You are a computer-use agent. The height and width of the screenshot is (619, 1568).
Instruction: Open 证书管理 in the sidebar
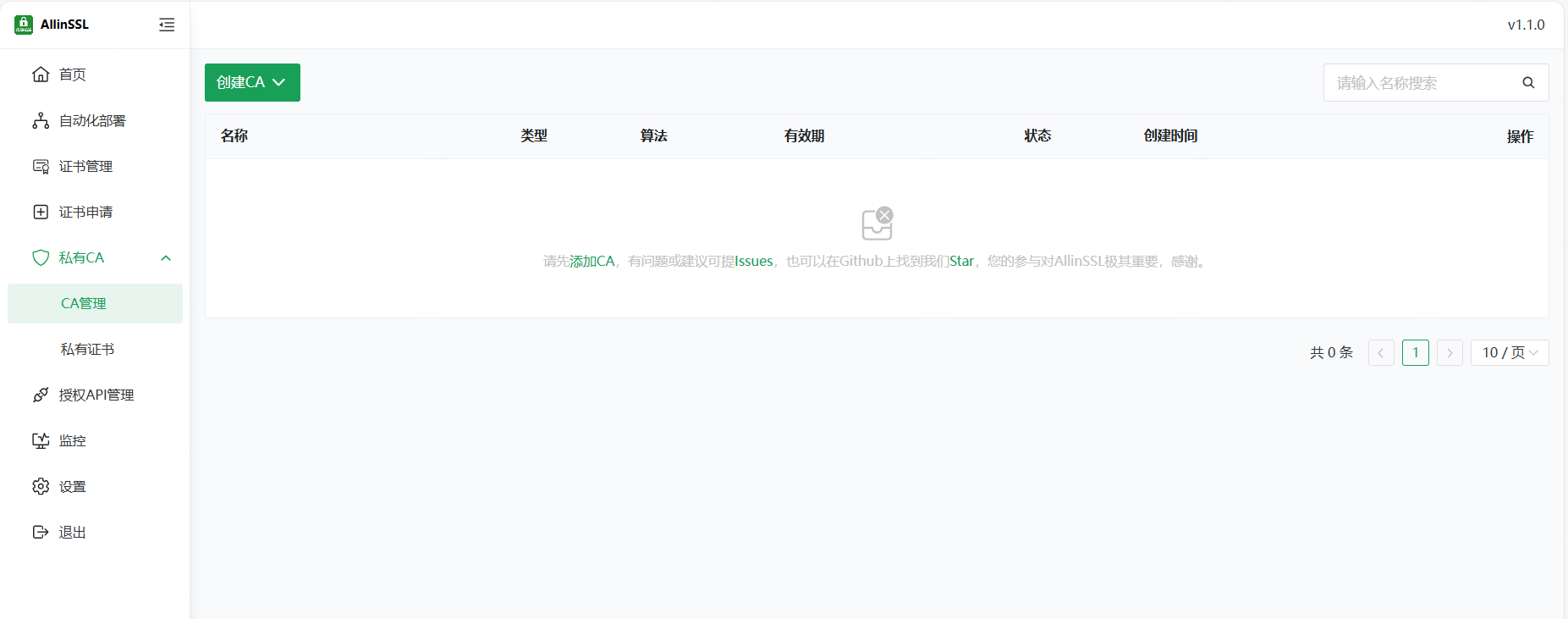95,166
